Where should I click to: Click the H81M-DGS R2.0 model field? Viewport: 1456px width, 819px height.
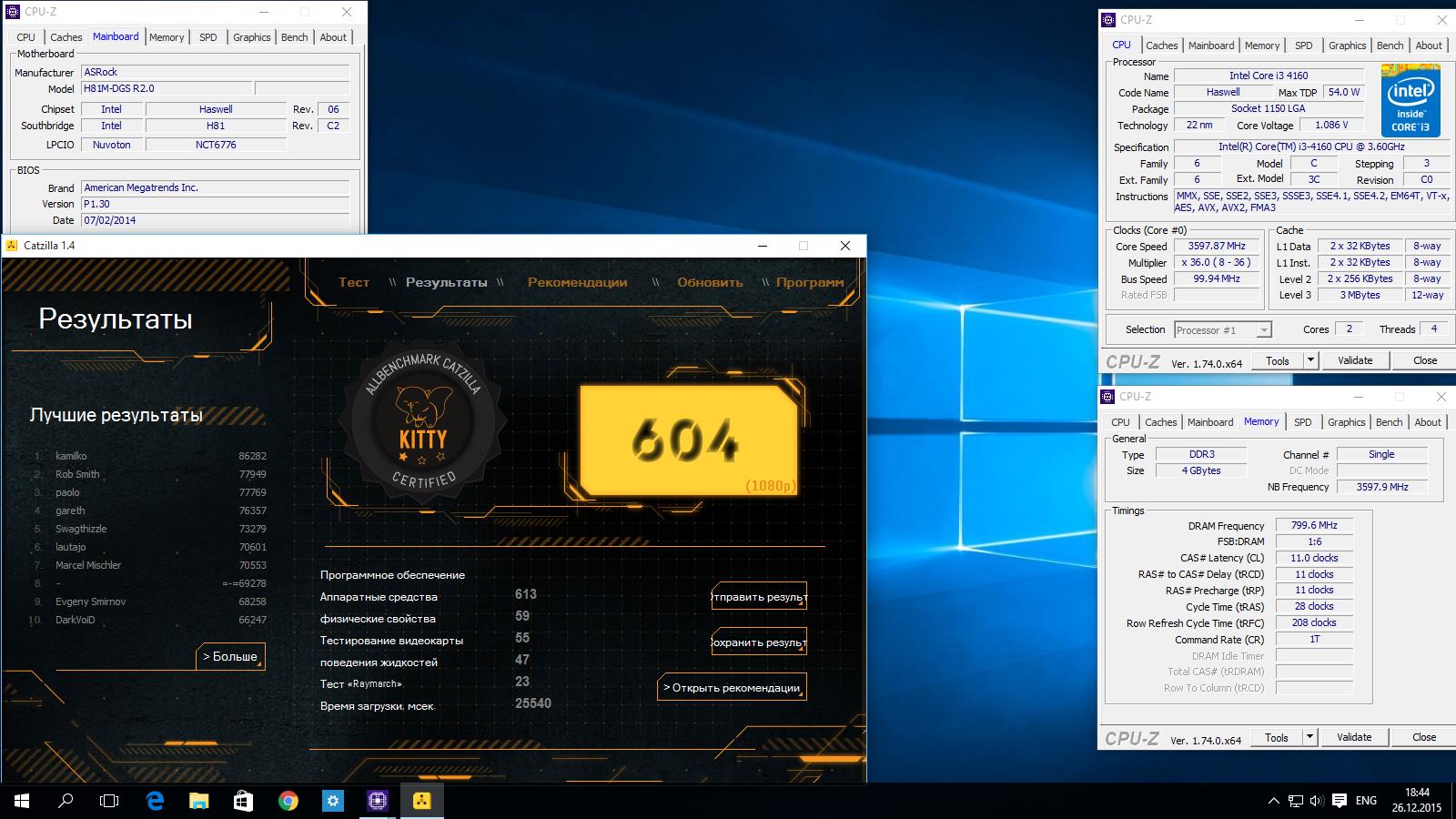(167, 88)
